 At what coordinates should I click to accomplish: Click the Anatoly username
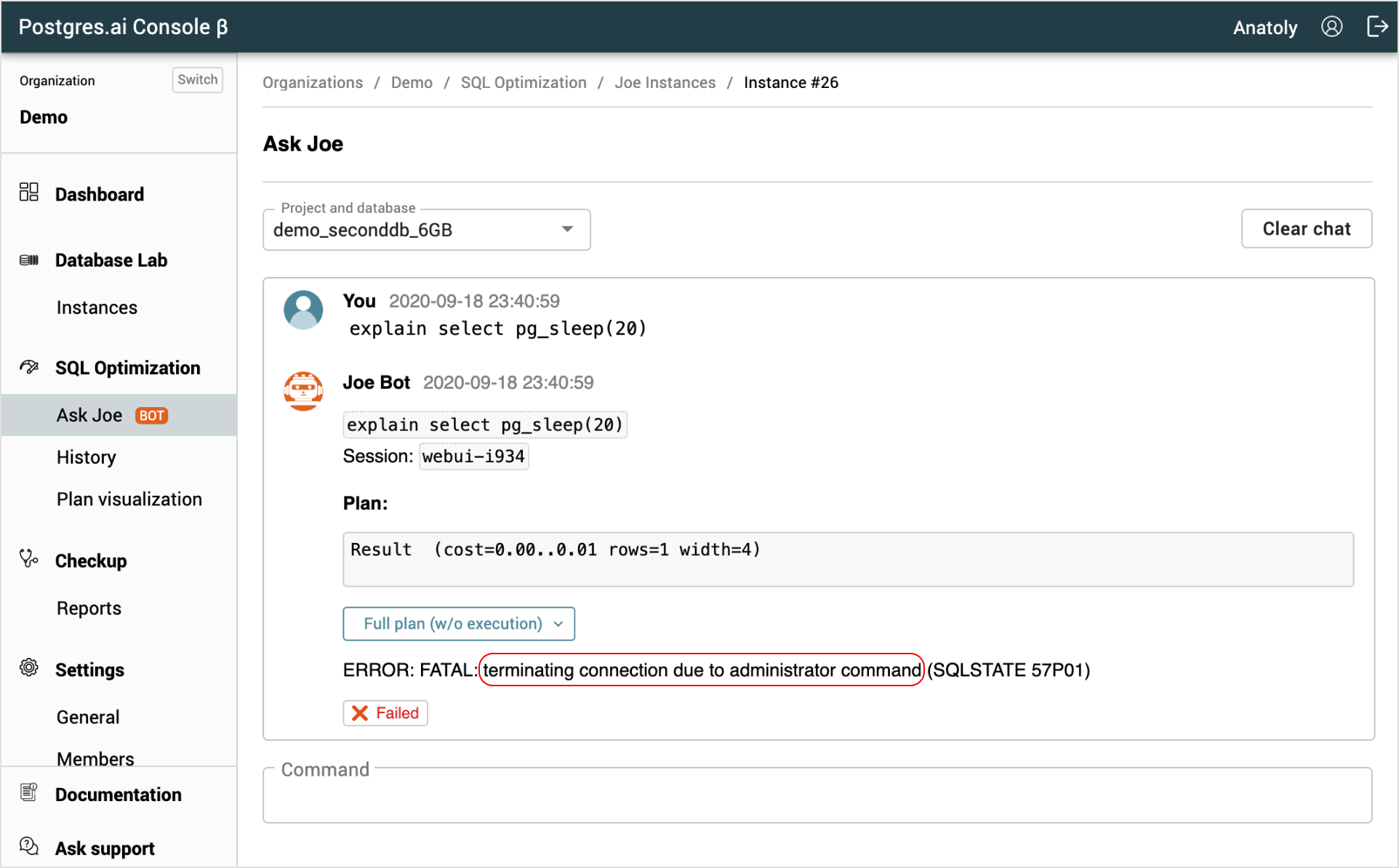pos(1265,28)
